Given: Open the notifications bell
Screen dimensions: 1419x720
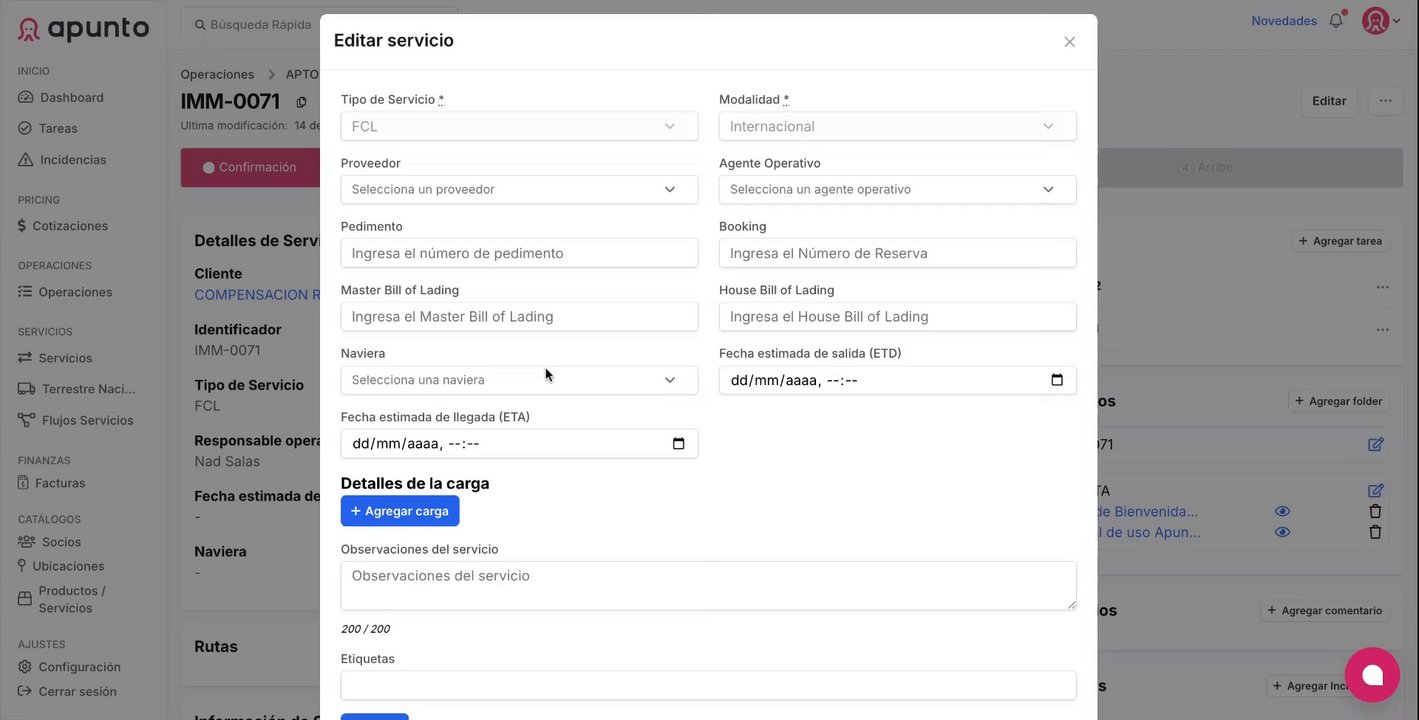Looking at the screenshot, I should (1336, 21).
